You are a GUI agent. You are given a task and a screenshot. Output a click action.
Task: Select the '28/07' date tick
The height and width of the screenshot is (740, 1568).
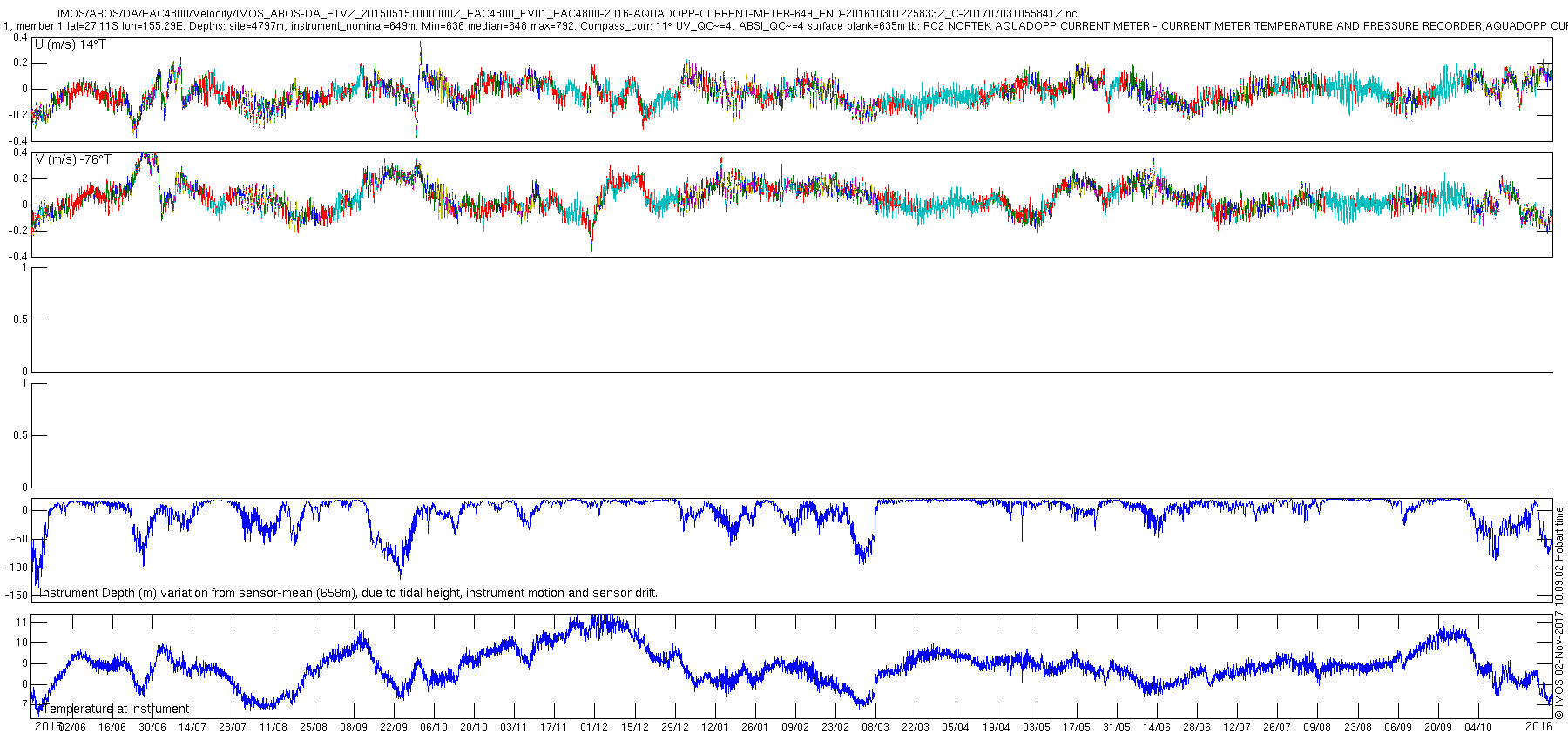233,728
